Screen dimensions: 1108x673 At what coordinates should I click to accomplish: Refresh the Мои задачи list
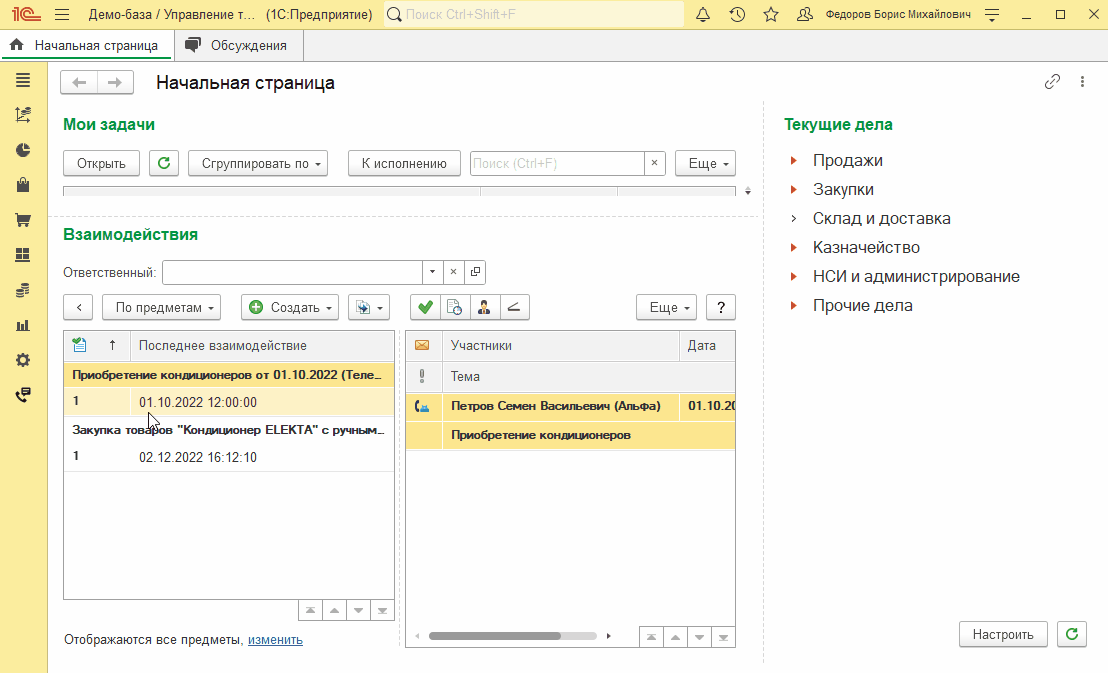164,163
